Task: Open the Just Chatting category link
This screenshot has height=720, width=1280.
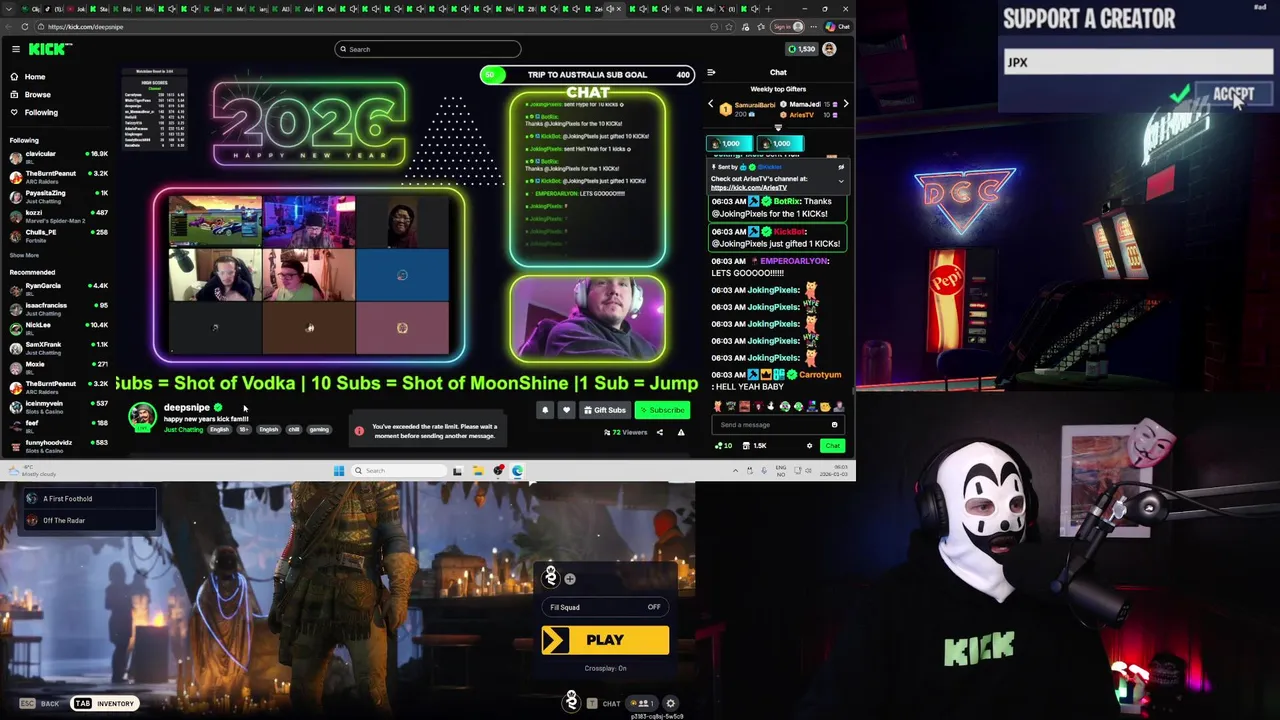Action: point(183,430)
